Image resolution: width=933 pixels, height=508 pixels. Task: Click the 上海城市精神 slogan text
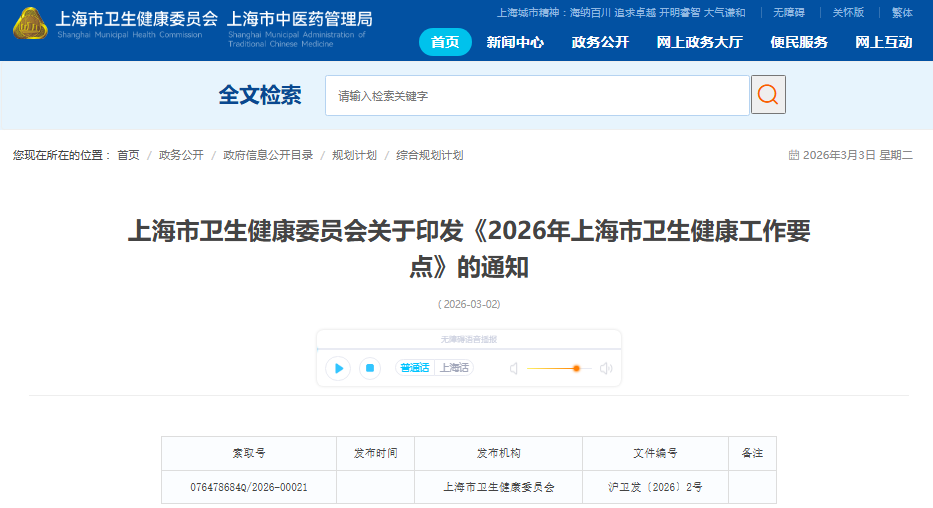coord(621,12)
